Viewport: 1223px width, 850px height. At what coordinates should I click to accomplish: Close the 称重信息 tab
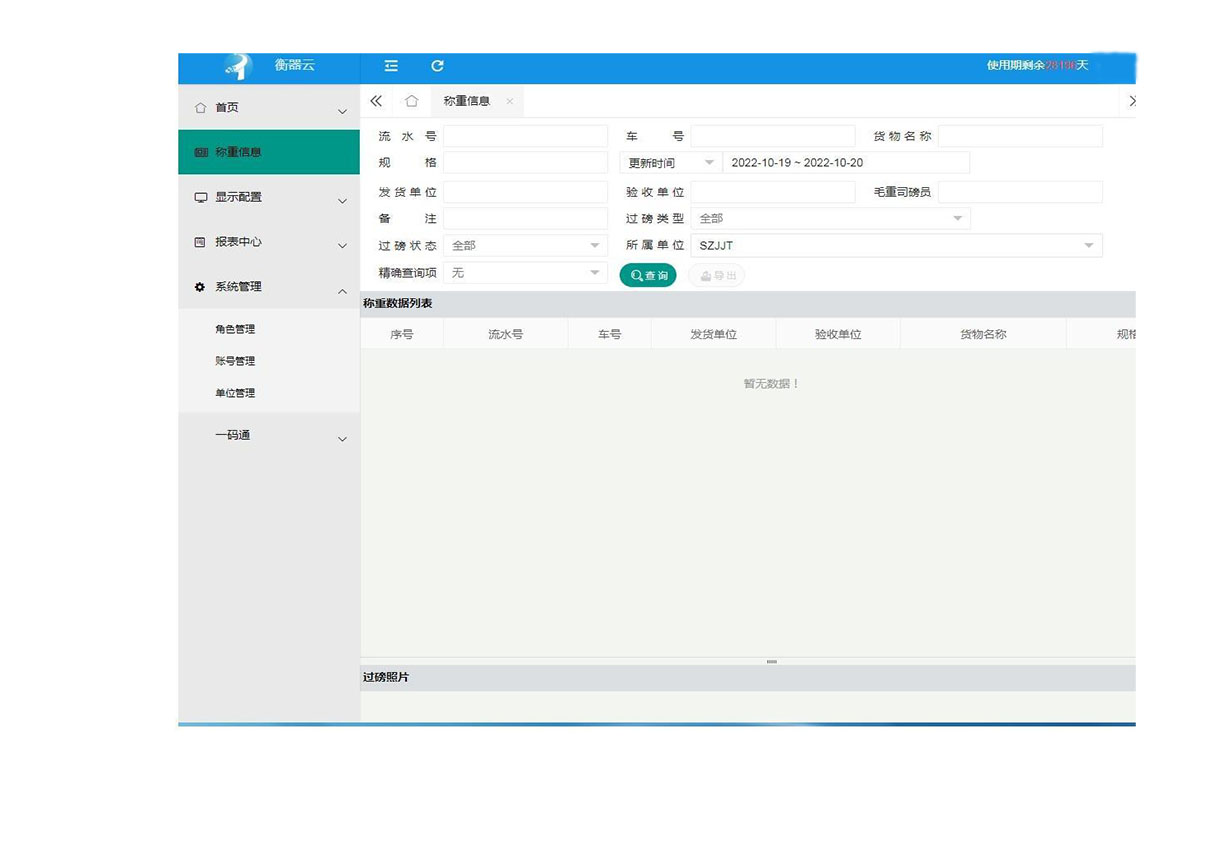coord(509,101)
